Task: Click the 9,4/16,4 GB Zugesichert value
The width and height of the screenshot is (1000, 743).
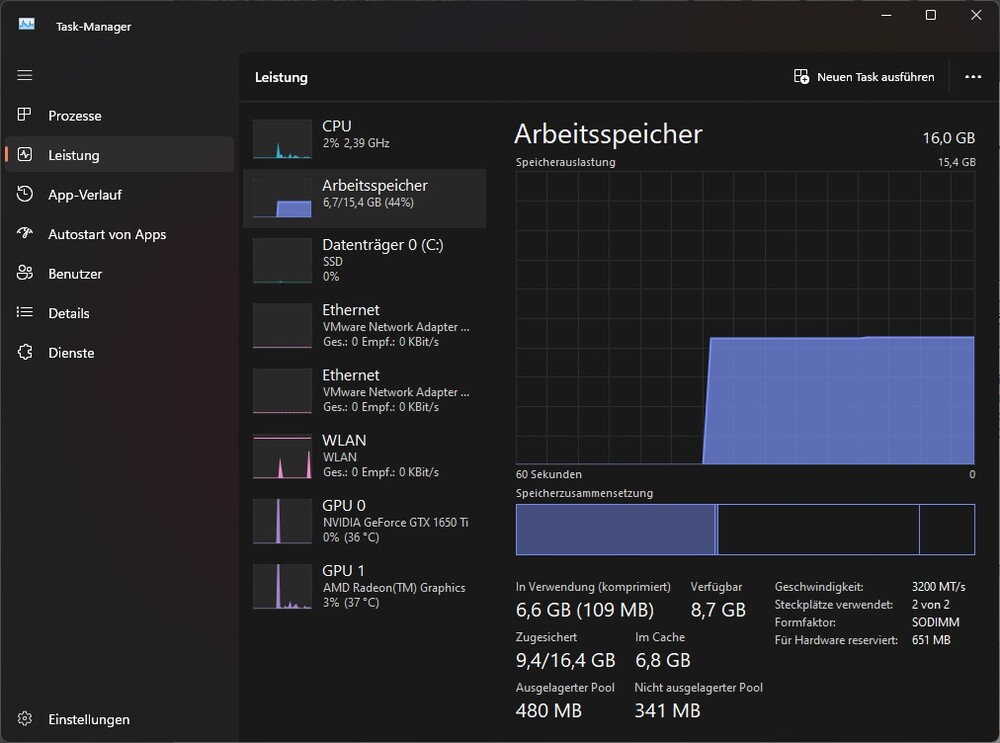Action: pos(565,660)
